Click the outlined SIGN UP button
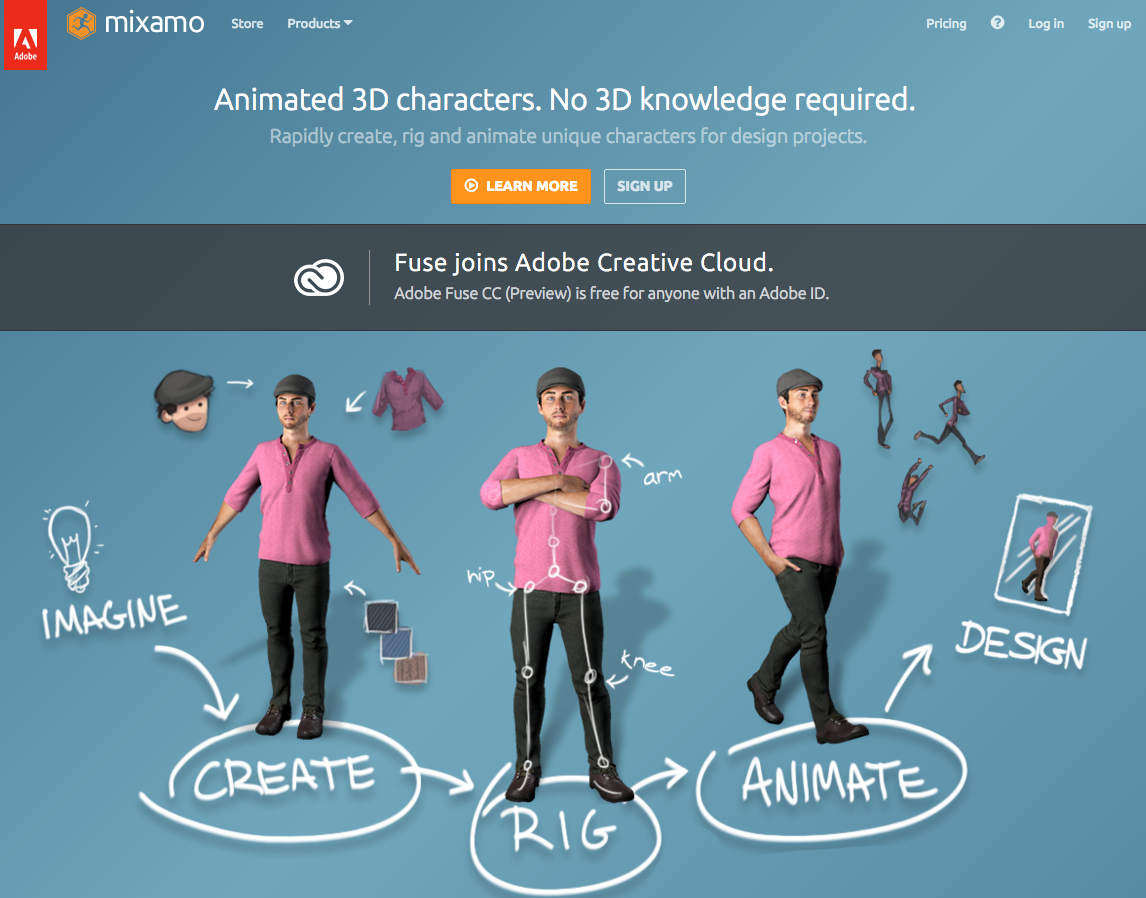Screen dimensions: 1146x898 (x=645, y=186)
